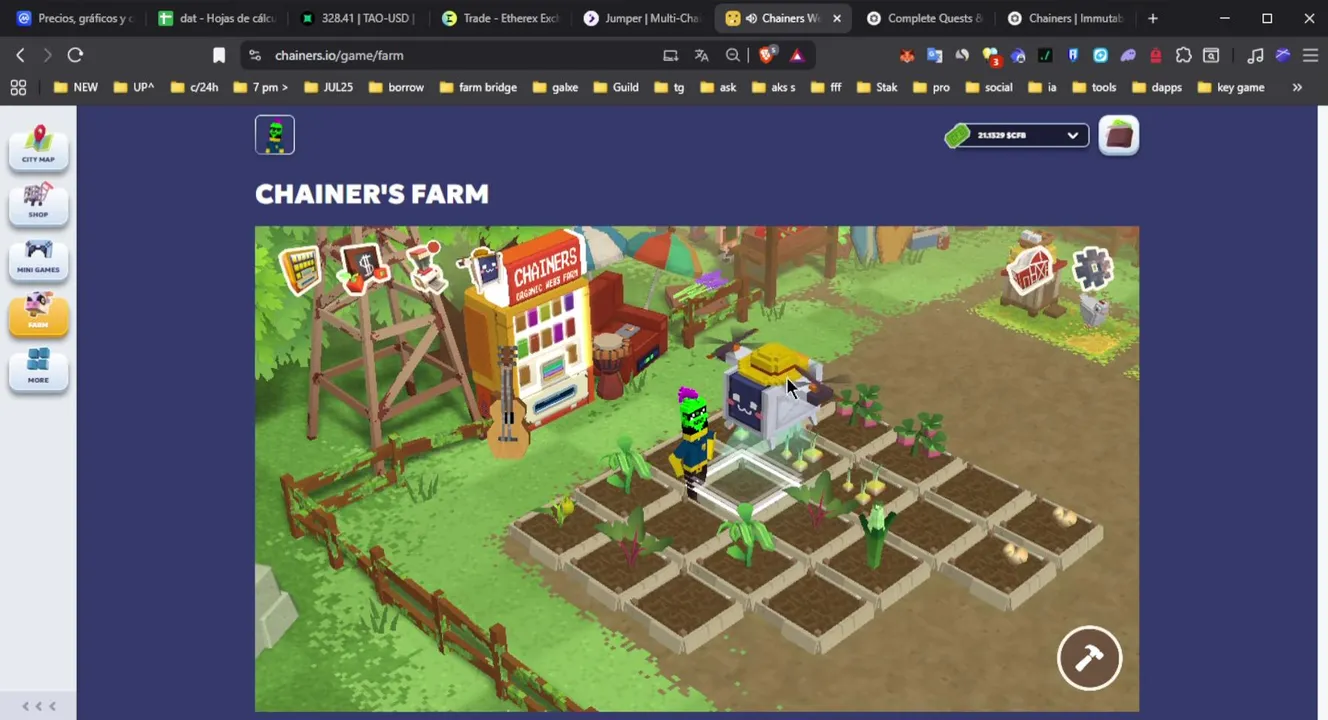This screenshot has width=1328, height=720.
Task: Open the red barn storage icon
Action: [x=1032, y=268]
